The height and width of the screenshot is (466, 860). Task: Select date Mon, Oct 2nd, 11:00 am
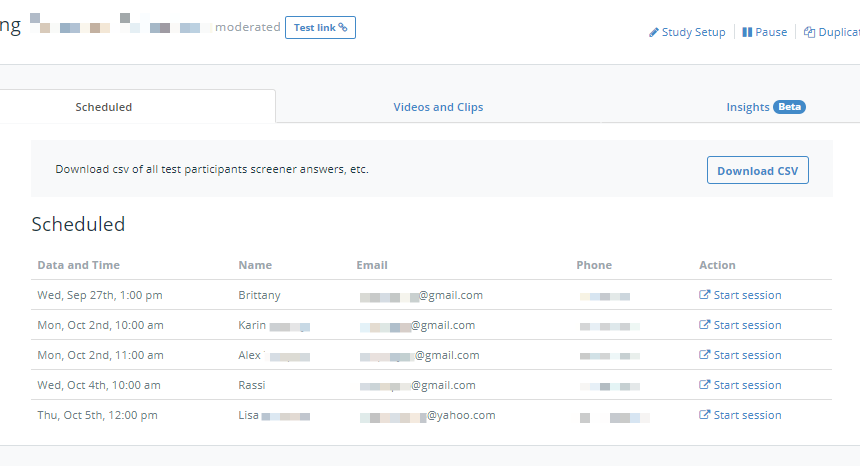[x=100, y=356]
